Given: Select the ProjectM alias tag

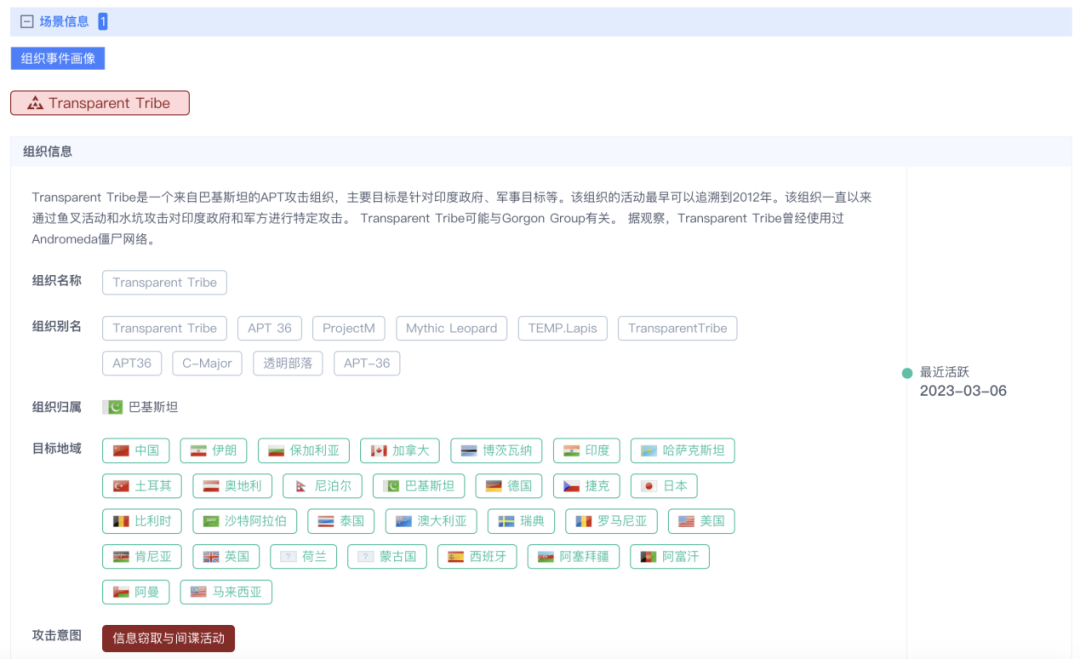Looking at the screenshot, I should [348, 328].
